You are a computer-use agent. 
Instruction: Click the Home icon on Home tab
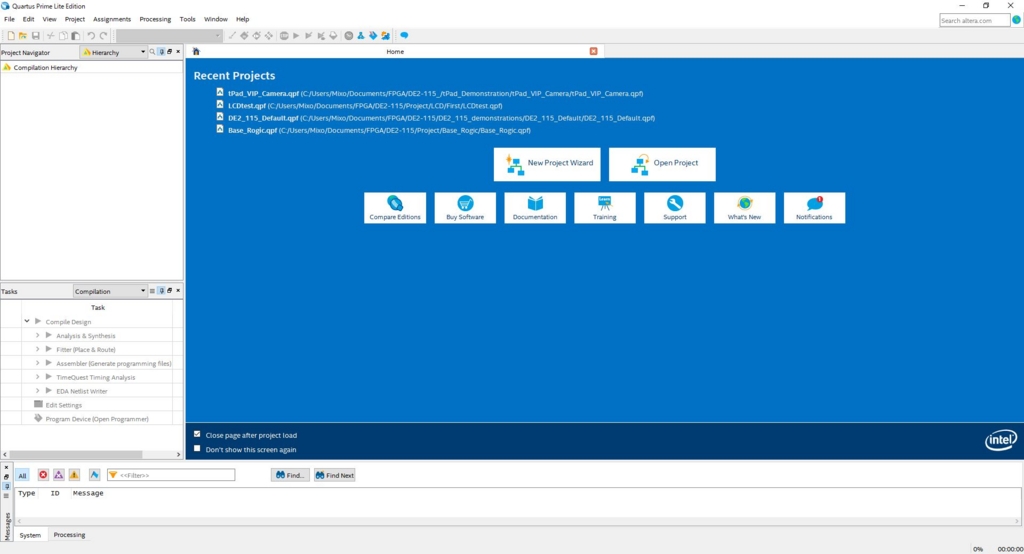pyautogui.click(x=196, y=52)
